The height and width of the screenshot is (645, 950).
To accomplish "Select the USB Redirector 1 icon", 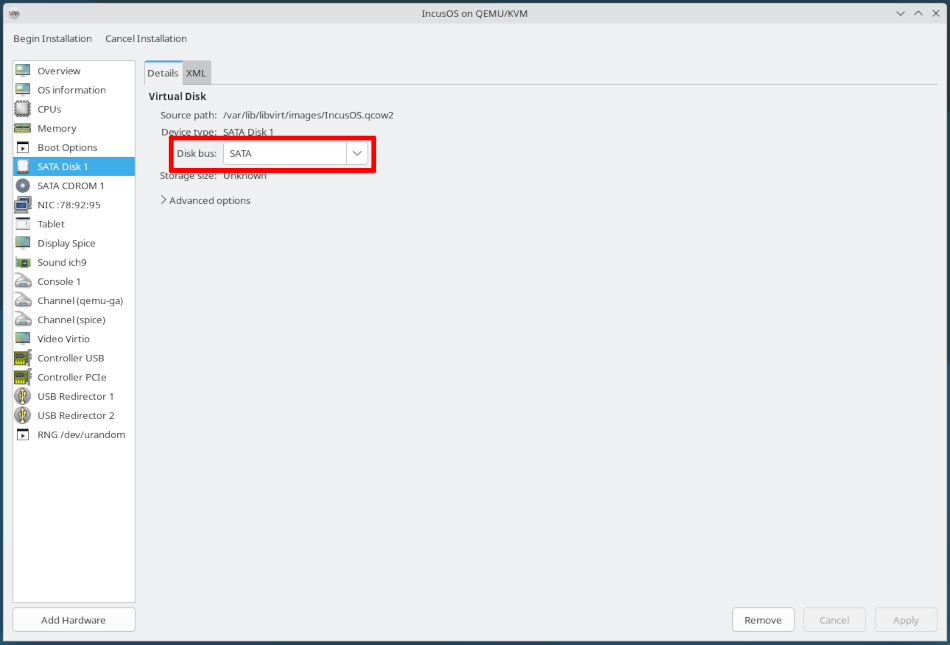I will [x=22, y=396].
